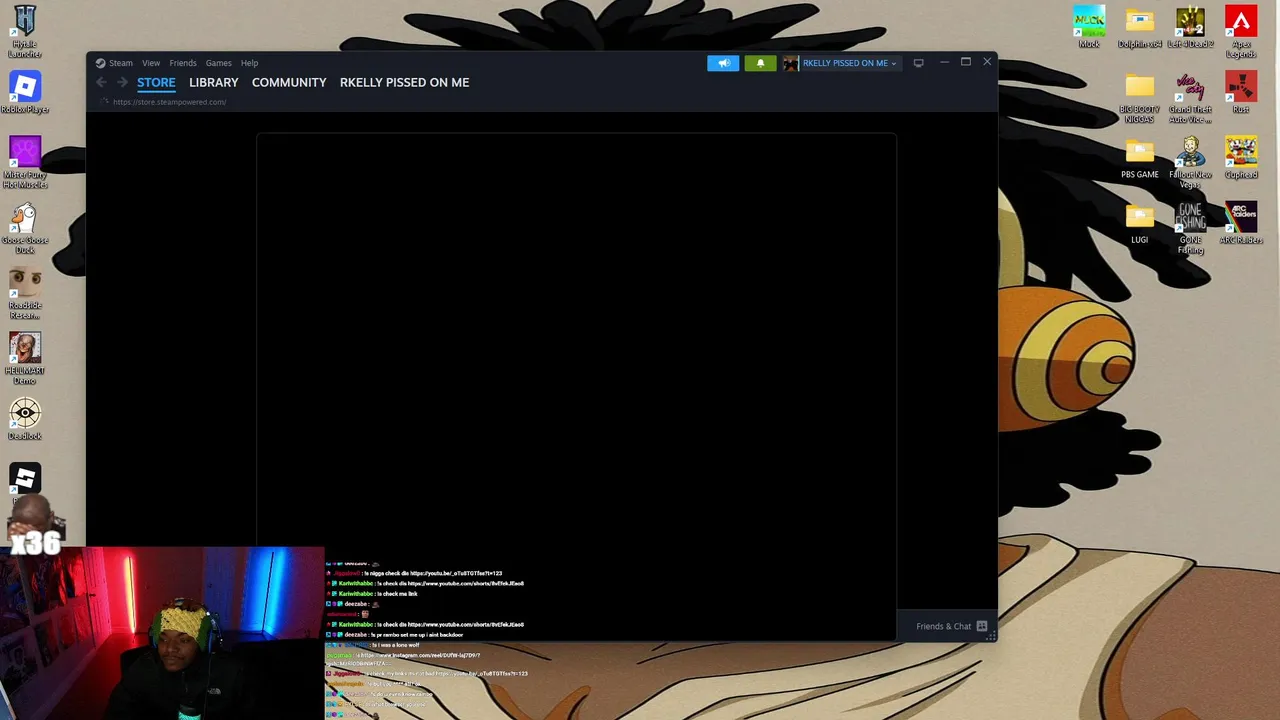The width and height of the screenshot is (1280, 720).
Task: Go back using Steam's back arrow
Action: [x=101, y=82]
